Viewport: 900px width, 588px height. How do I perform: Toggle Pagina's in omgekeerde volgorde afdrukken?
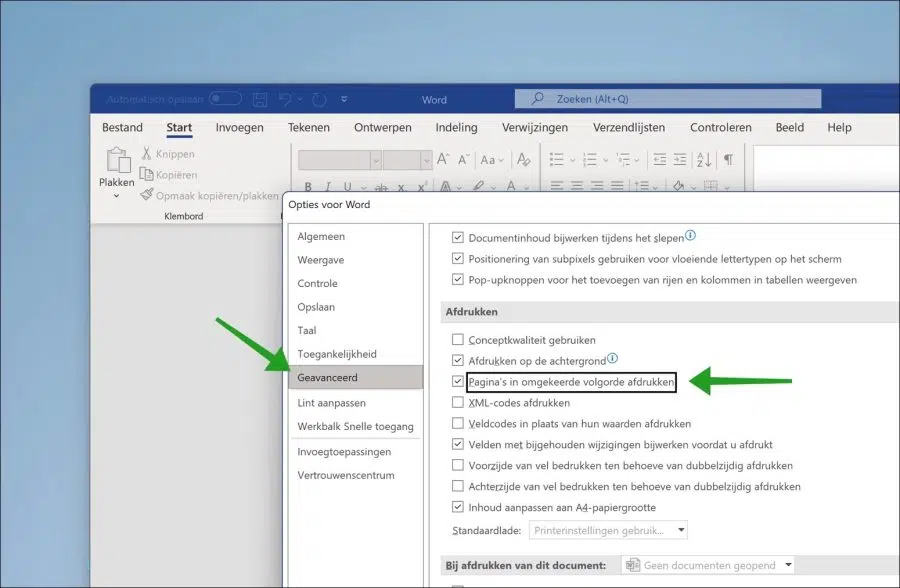point(457,381)
